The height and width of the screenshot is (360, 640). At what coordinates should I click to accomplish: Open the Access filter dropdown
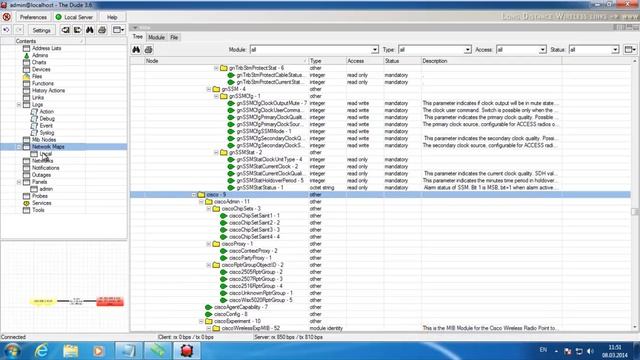[542, 50]
